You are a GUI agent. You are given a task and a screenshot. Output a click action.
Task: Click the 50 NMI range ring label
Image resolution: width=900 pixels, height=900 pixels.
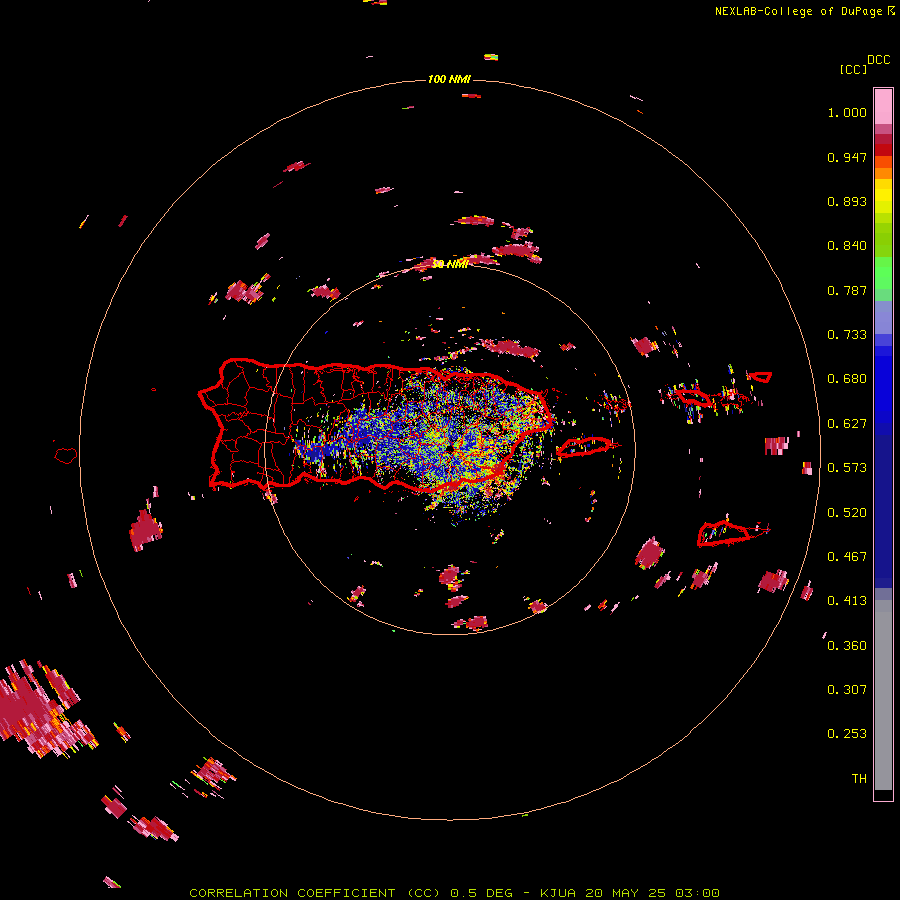click(x=450, y=264)
